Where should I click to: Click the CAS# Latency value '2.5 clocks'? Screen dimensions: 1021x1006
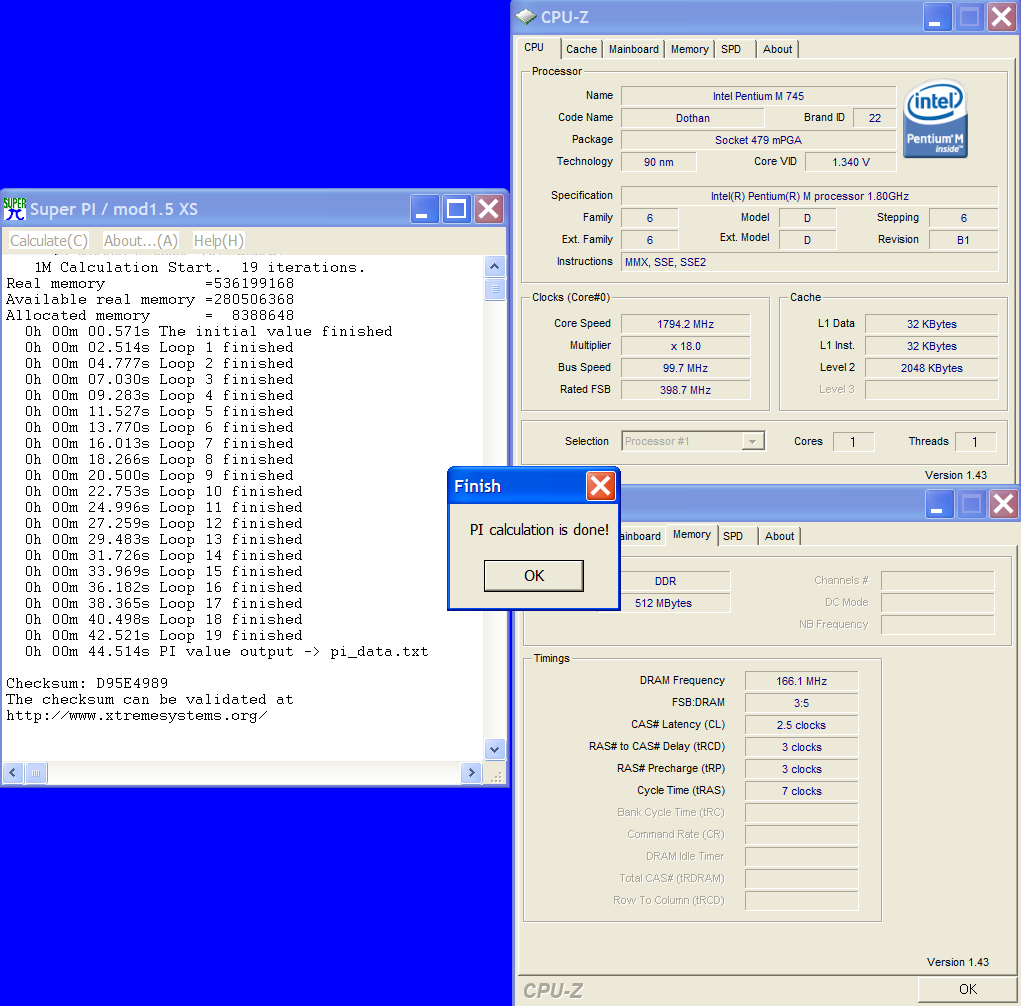pyautogui.click(x=802, y=725)
